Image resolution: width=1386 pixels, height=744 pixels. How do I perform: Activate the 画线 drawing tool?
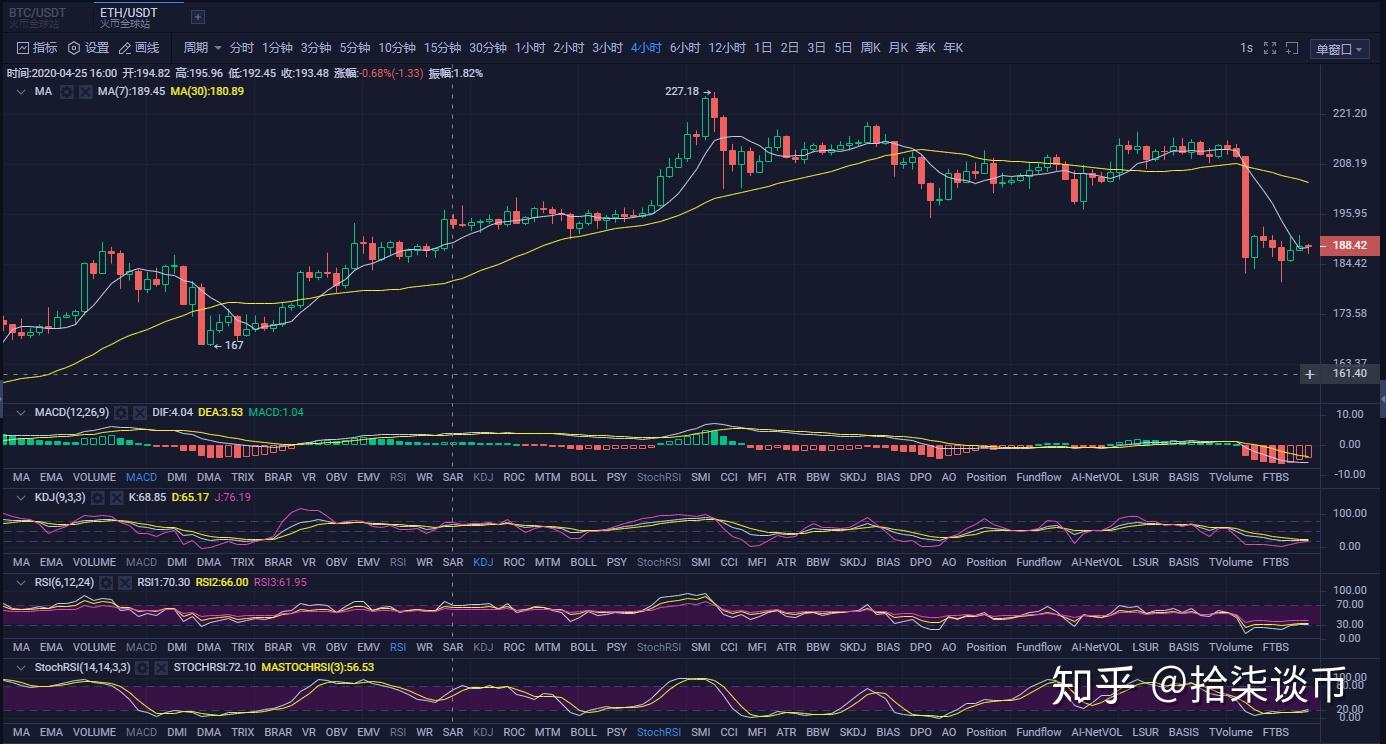[x=138, y=48]
